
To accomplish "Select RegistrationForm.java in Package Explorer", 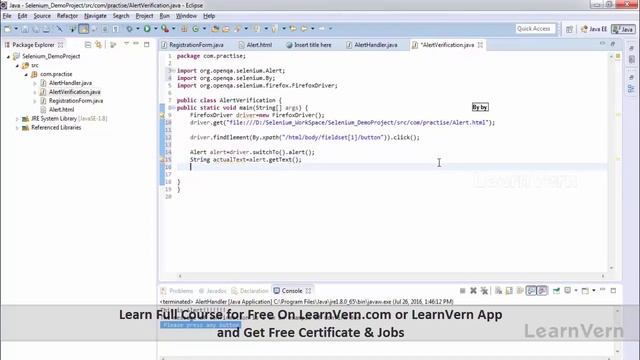I will (x=76, y=101).
